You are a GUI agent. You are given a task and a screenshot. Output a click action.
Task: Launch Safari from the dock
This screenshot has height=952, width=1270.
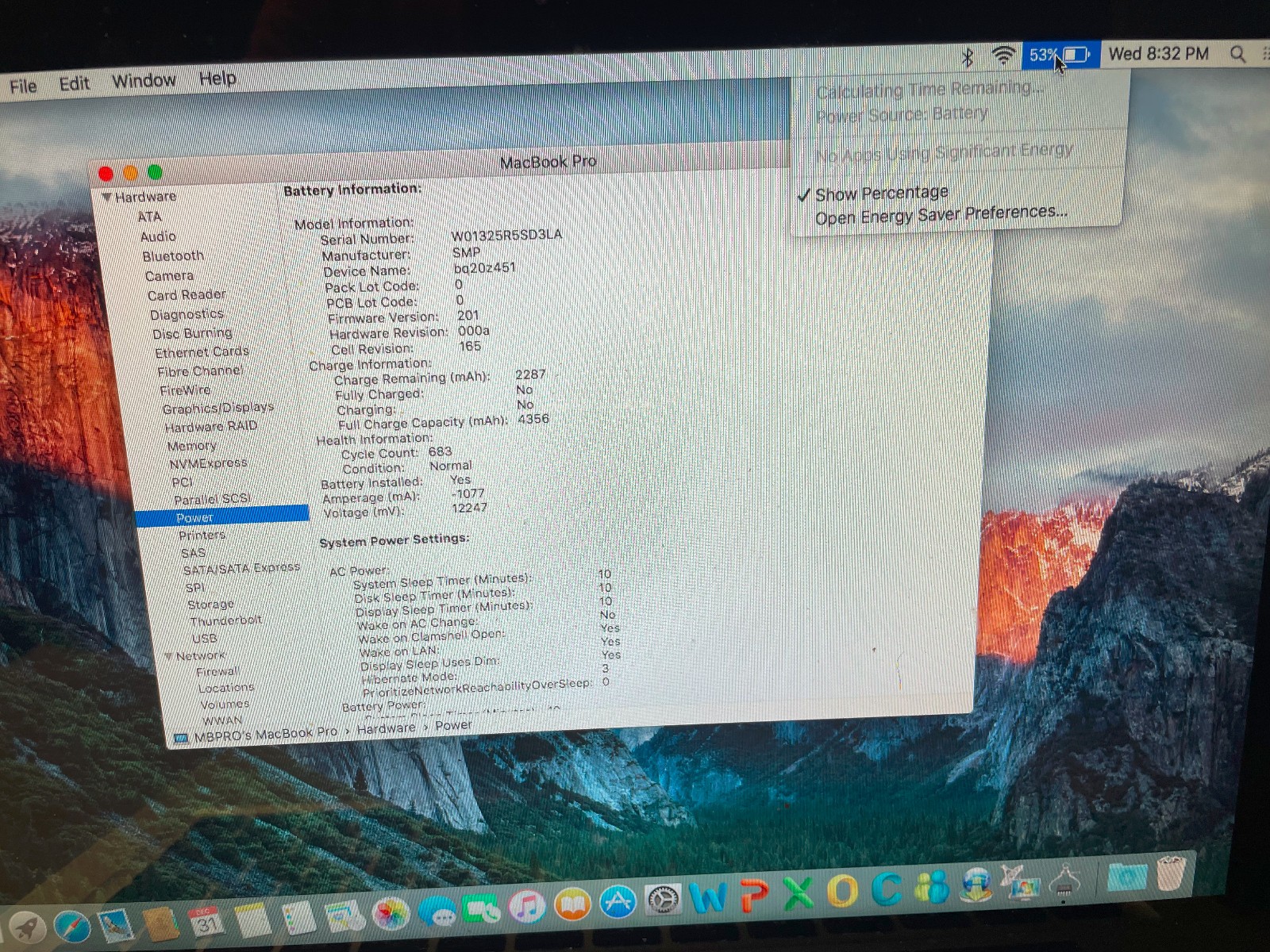click(72, 926)
